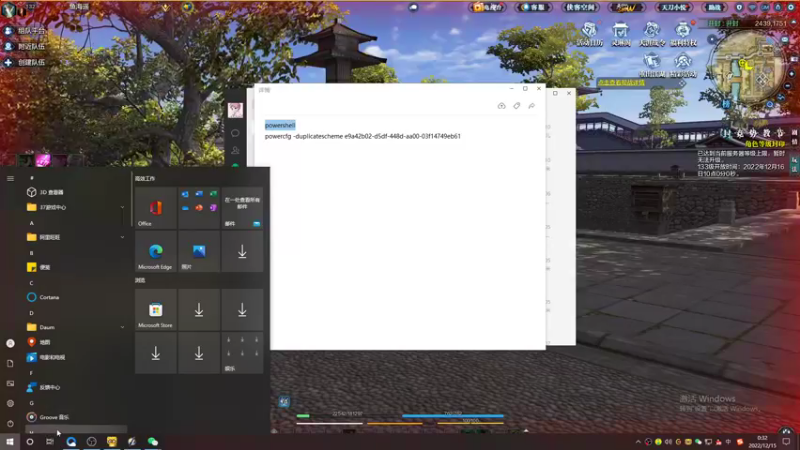Click the tag icon in note window
Image resolution: width=800 pixels, height=450 pixels.
516,106
